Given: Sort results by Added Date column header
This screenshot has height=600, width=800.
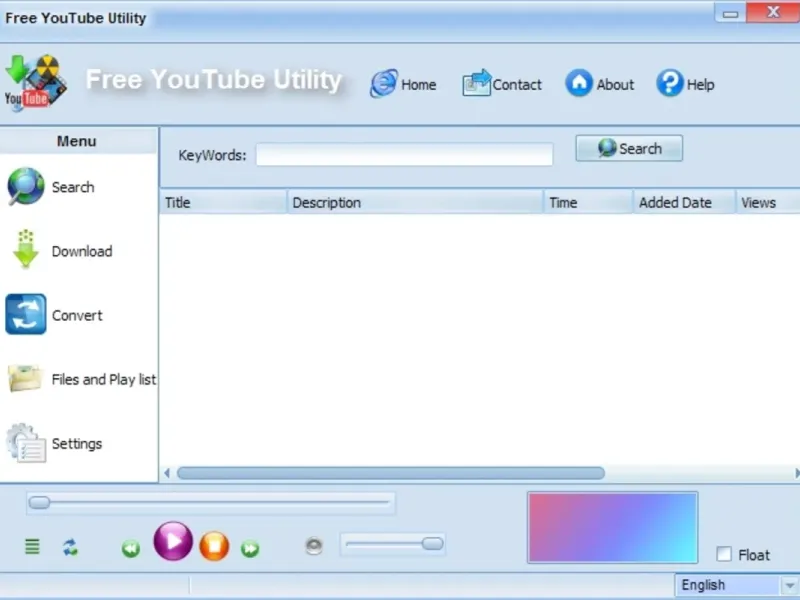Looking at the screenshot, I should coord(684,203).
